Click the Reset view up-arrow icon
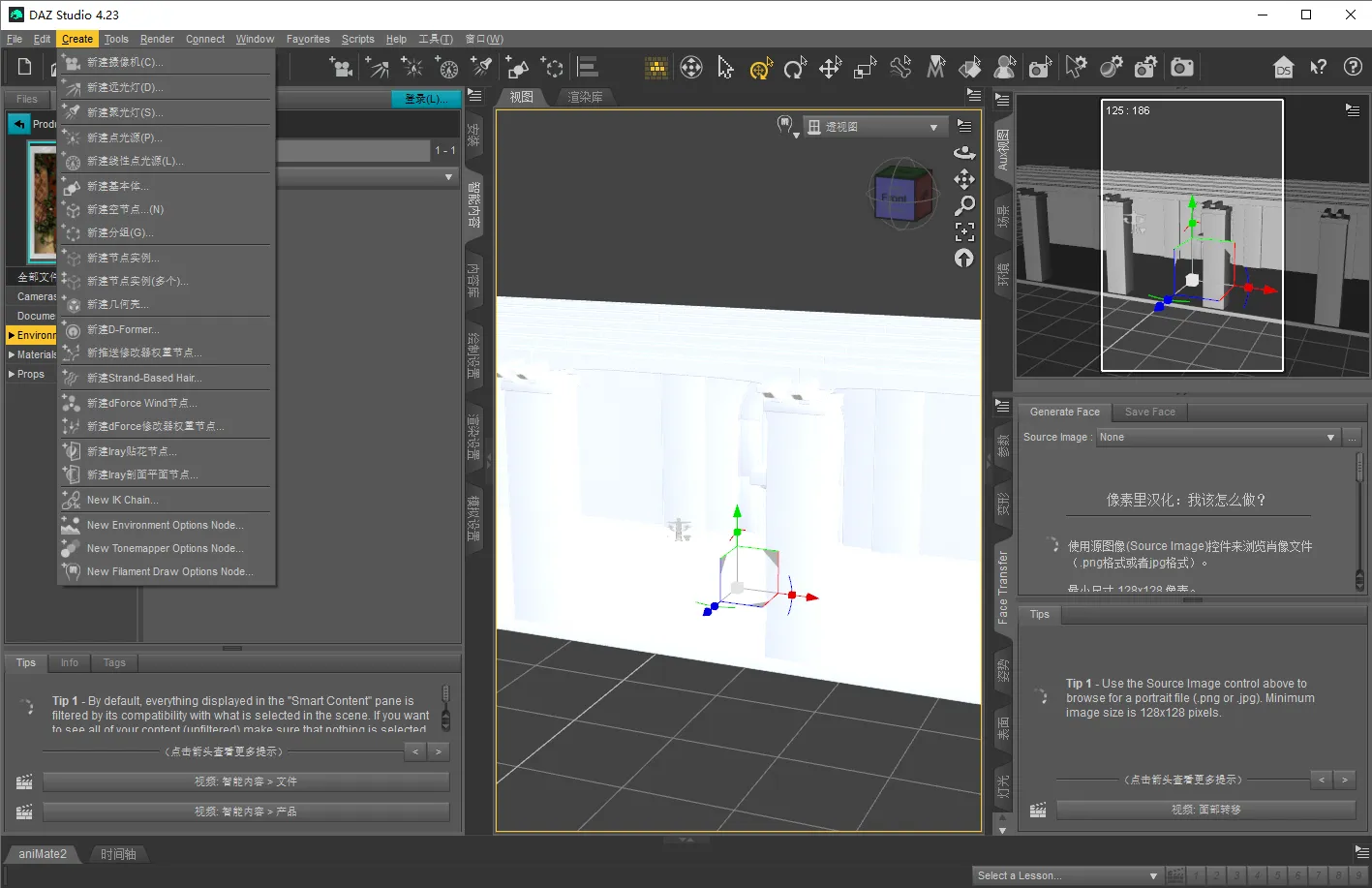The height and width of the screenshot is (888, 1372). coord(964,258)
